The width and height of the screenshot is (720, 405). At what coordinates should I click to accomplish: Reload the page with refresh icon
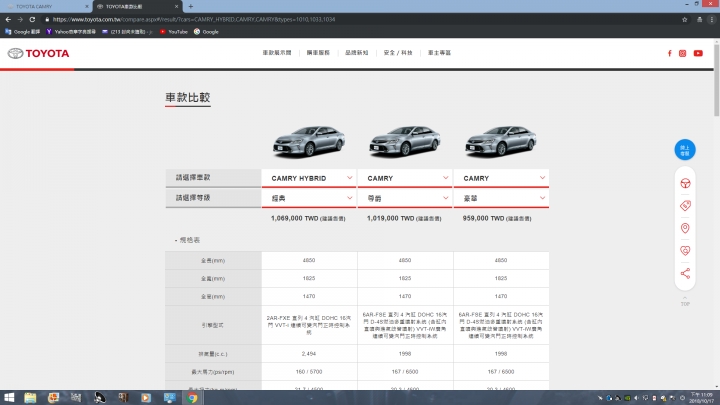click(x=32, y=19)
